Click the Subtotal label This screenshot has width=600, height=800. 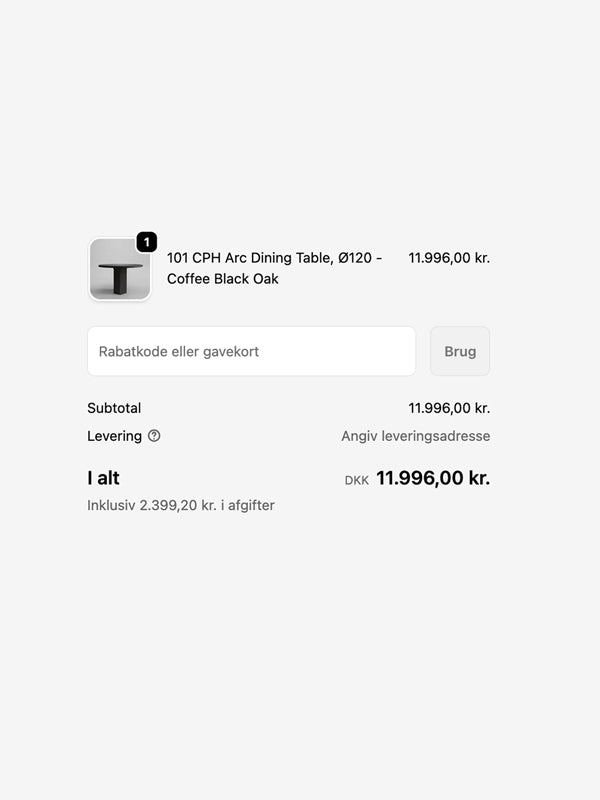(114, 408)
